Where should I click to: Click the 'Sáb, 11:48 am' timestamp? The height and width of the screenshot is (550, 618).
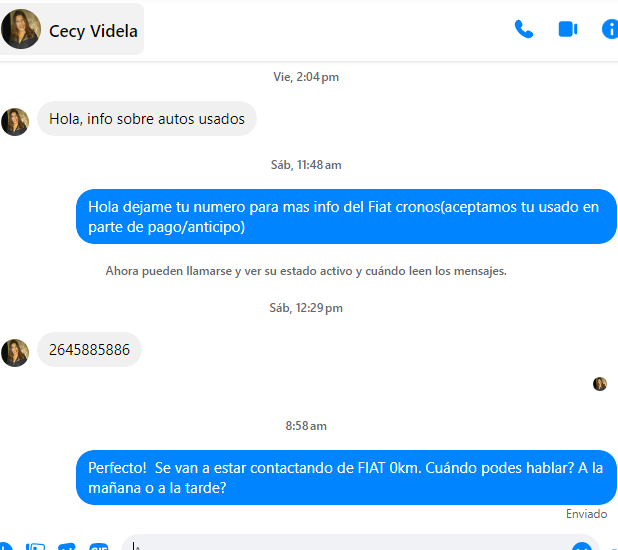pos(306,165)
